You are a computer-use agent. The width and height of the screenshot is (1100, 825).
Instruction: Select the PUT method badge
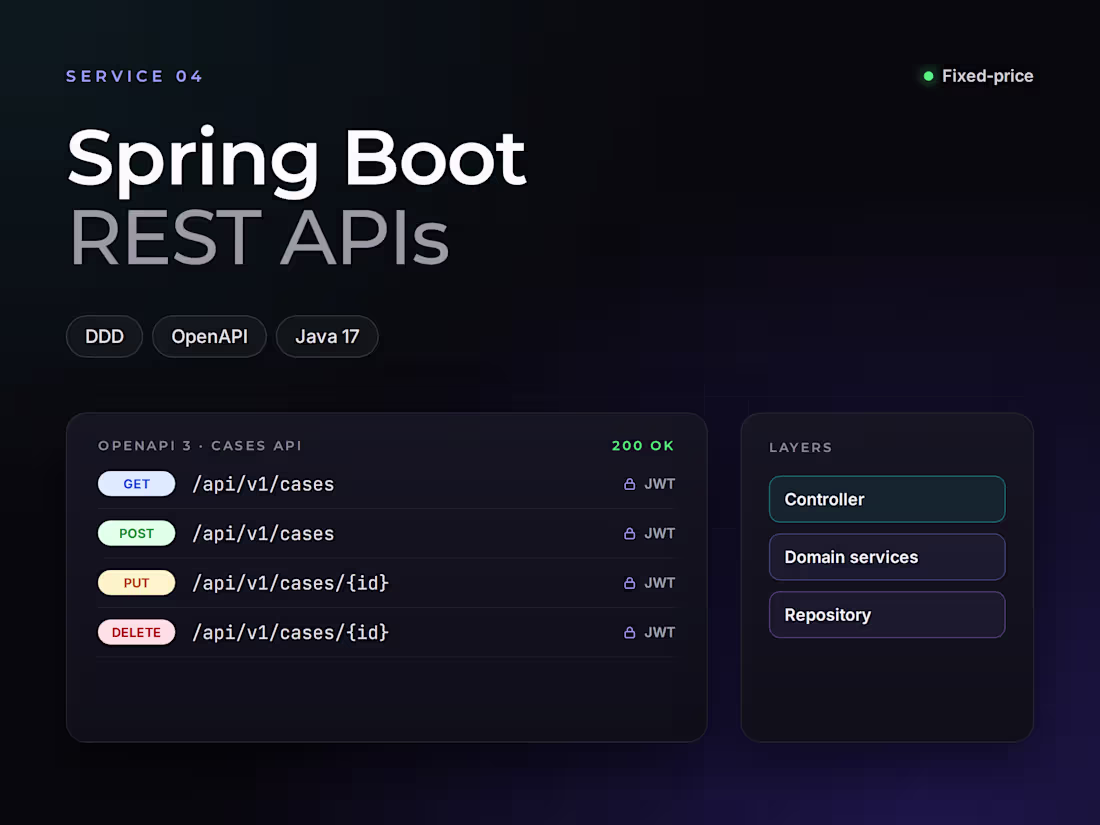(136, 583)
